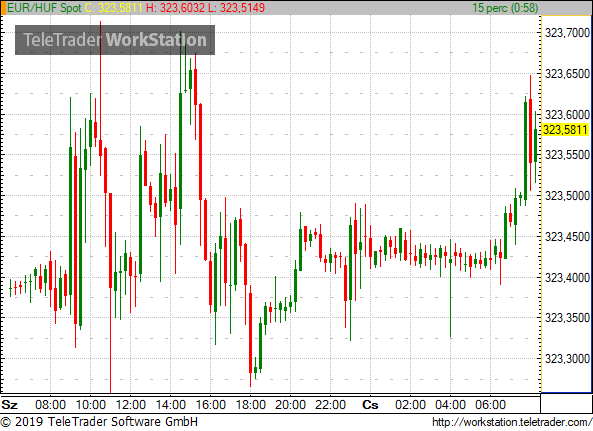
Task: Click the low value L: 323,5149
Action: (x=242, y=8)
